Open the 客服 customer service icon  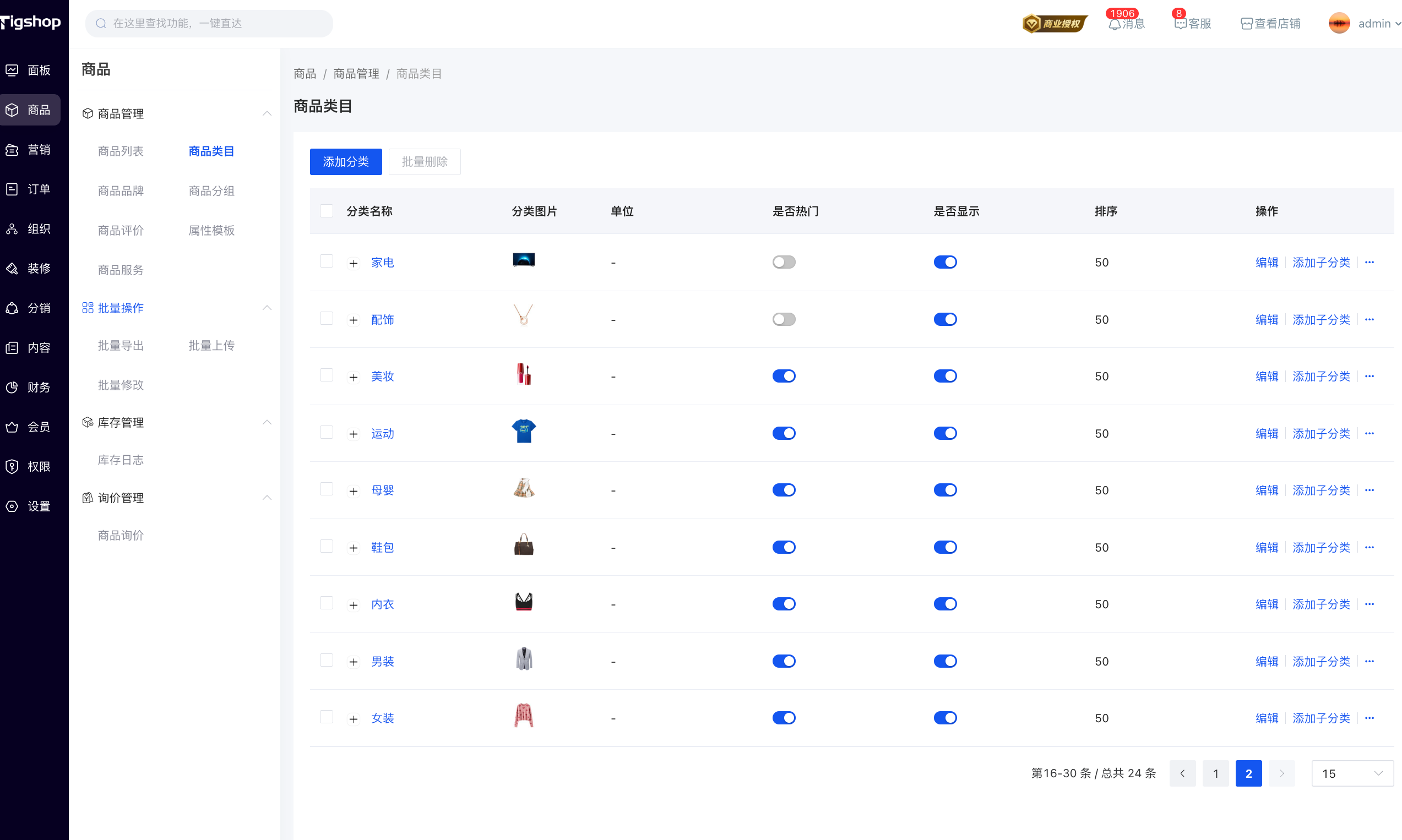(1180, 24)
